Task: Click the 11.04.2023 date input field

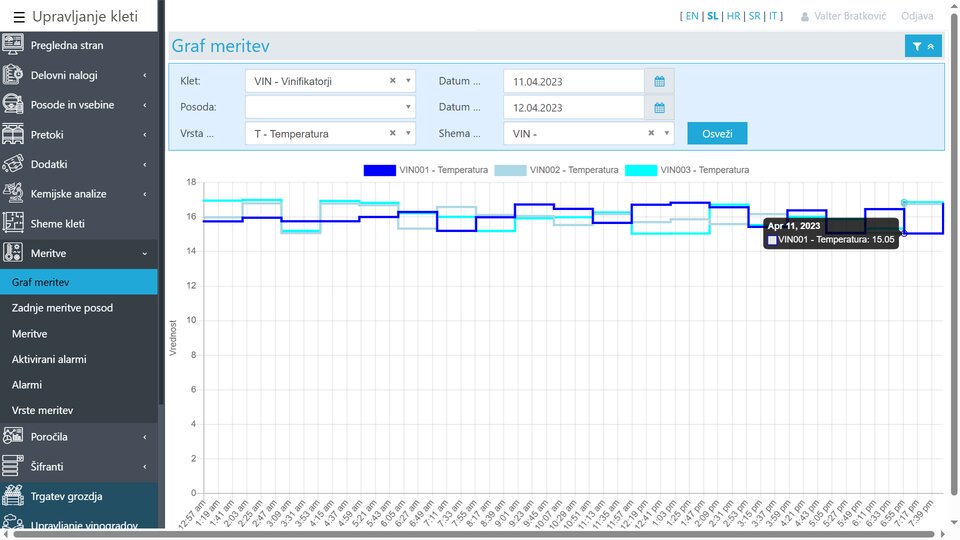Action: click(x=574, y=81)
